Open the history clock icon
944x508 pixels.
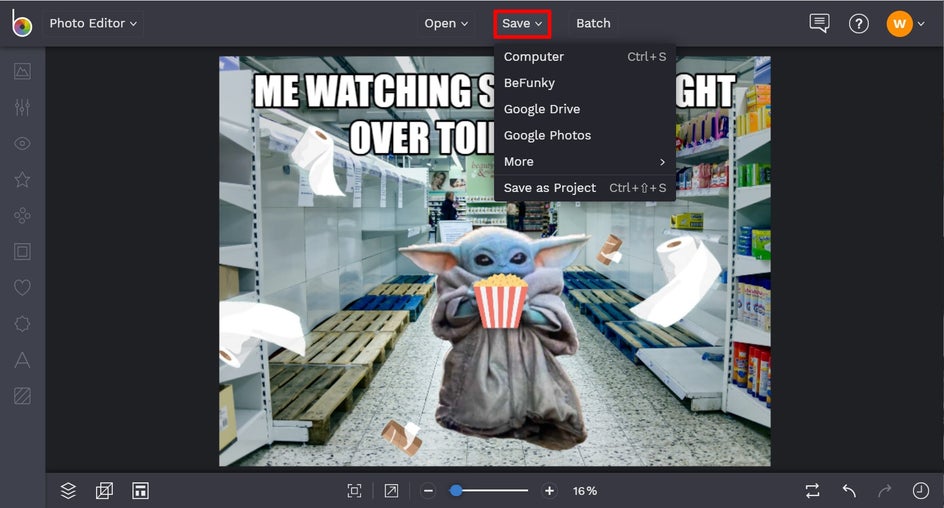[x=921, y=491]
